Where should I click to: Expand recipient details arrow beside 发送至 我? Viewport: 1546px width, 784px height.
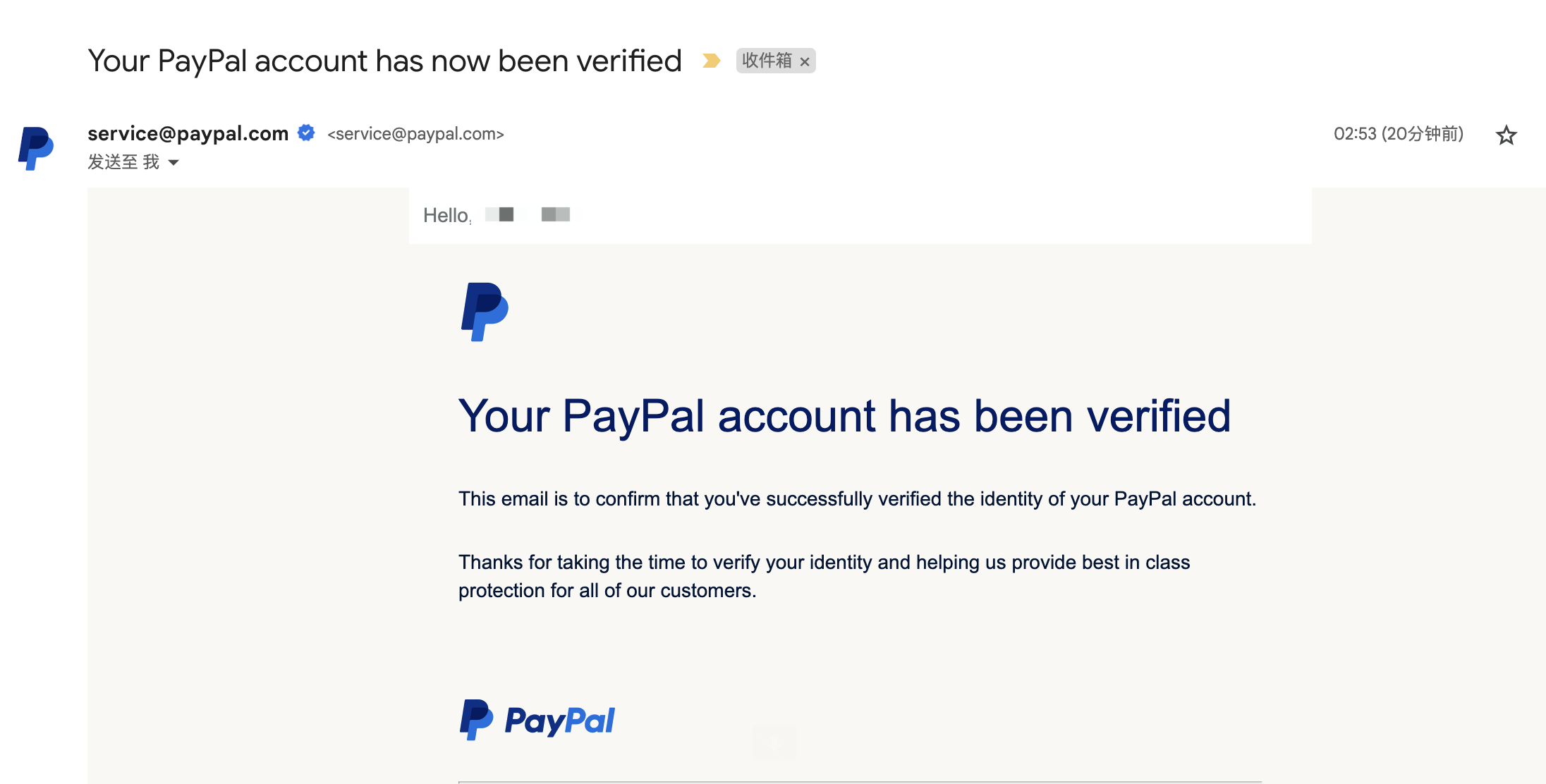tap(174, 163)
